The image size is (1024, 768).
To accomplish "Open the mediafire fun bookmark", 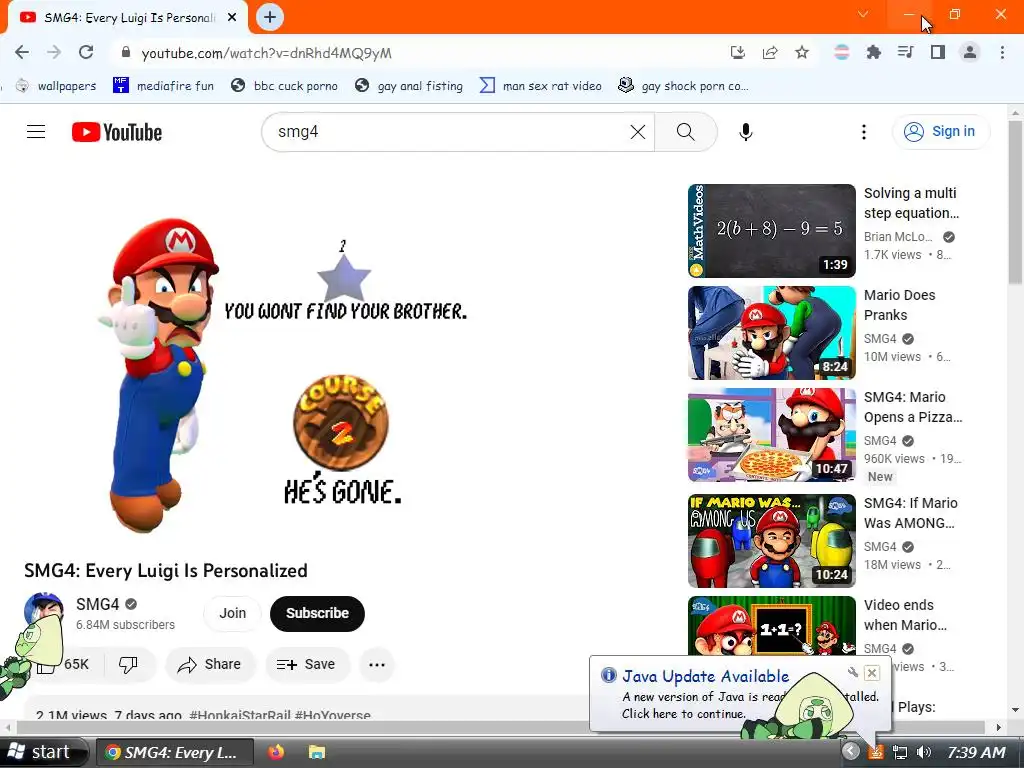I will coord(163,86).
